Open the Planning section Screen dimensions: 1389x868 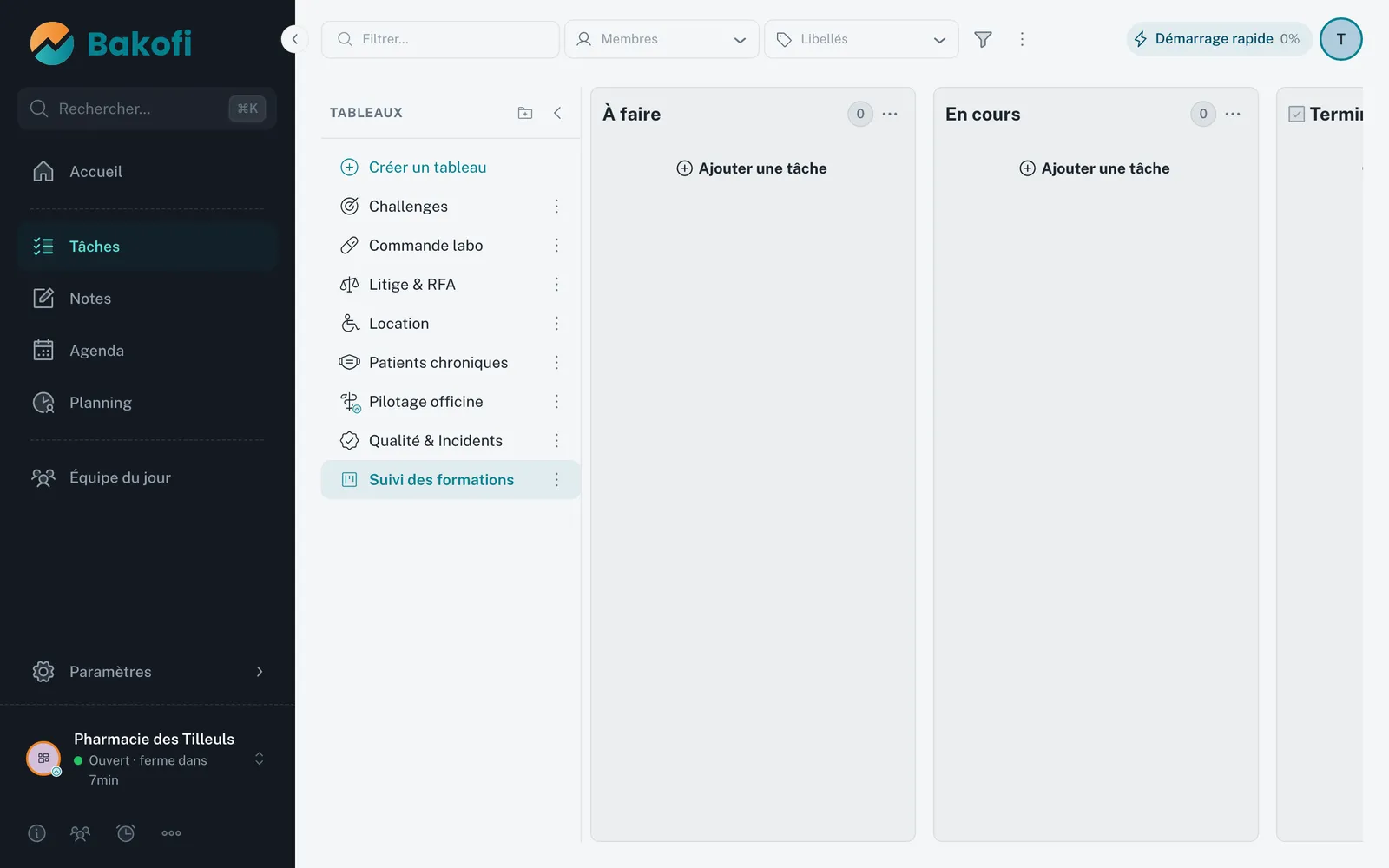pos(148,403)
